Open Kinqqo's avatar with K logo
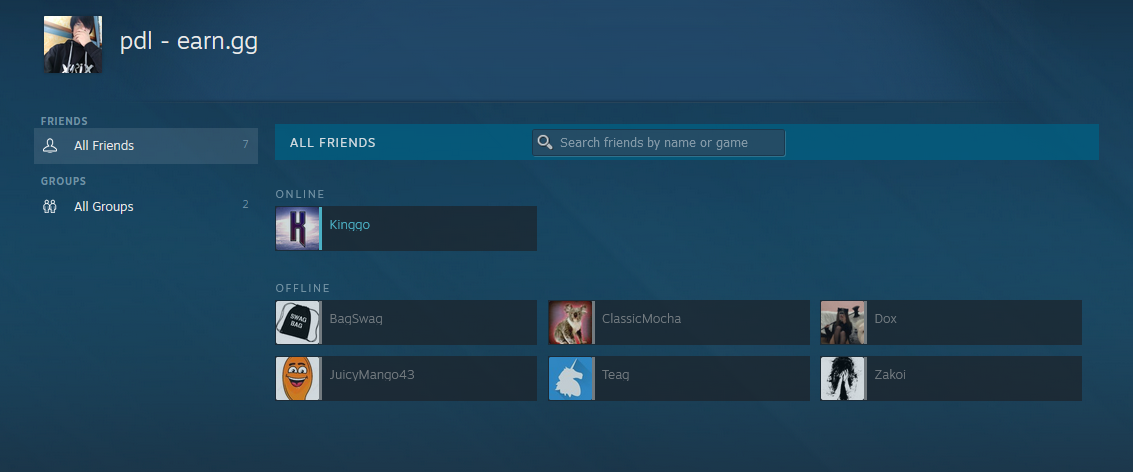 (298, 228)
